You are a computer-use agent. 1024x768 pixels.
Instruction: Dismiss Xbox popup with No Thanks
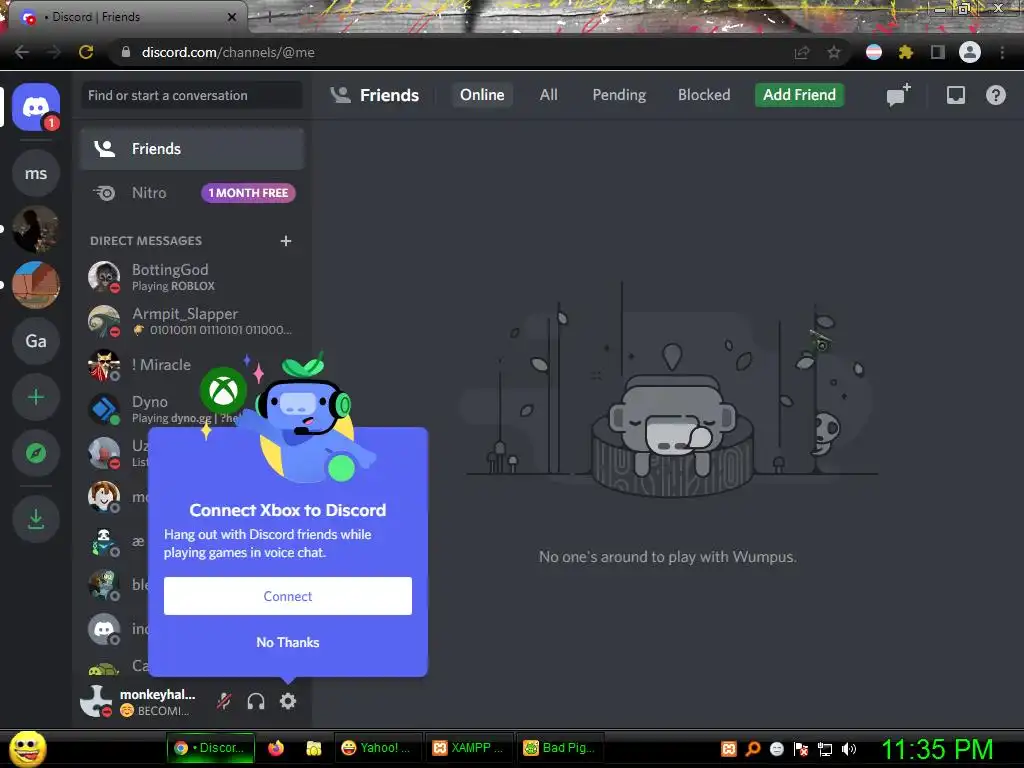pos(288,643)
